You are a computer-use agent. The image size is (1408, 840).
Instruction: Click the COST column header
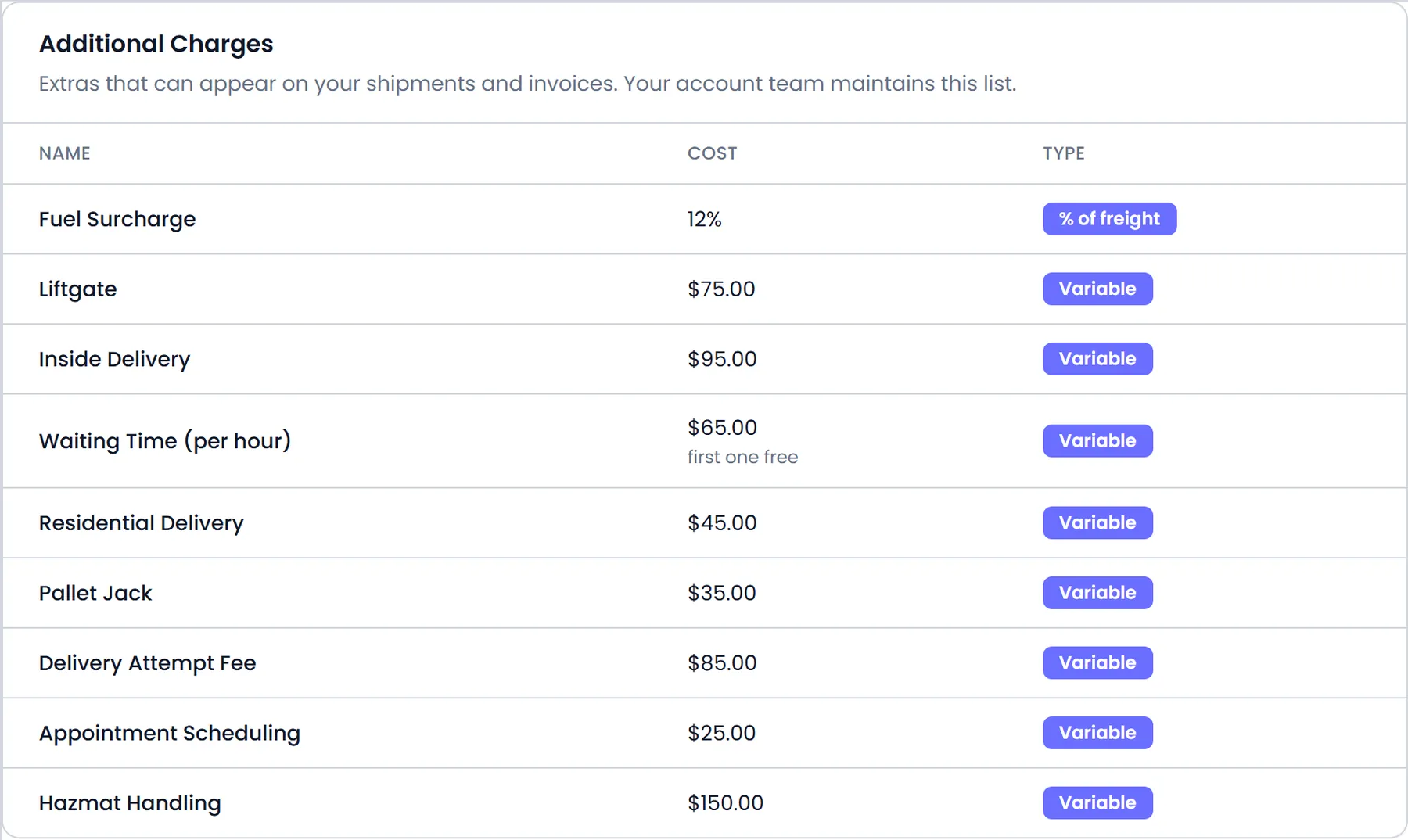pyautogui.click(x=712, y=153)
